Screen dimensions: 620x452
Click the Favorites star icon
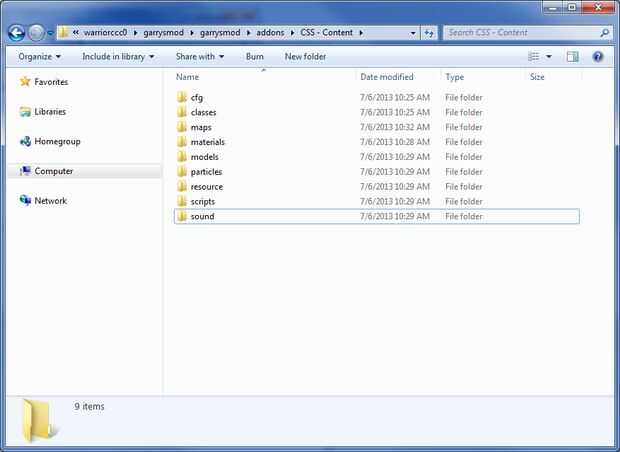pyautogui.click(x=25, y=81)
